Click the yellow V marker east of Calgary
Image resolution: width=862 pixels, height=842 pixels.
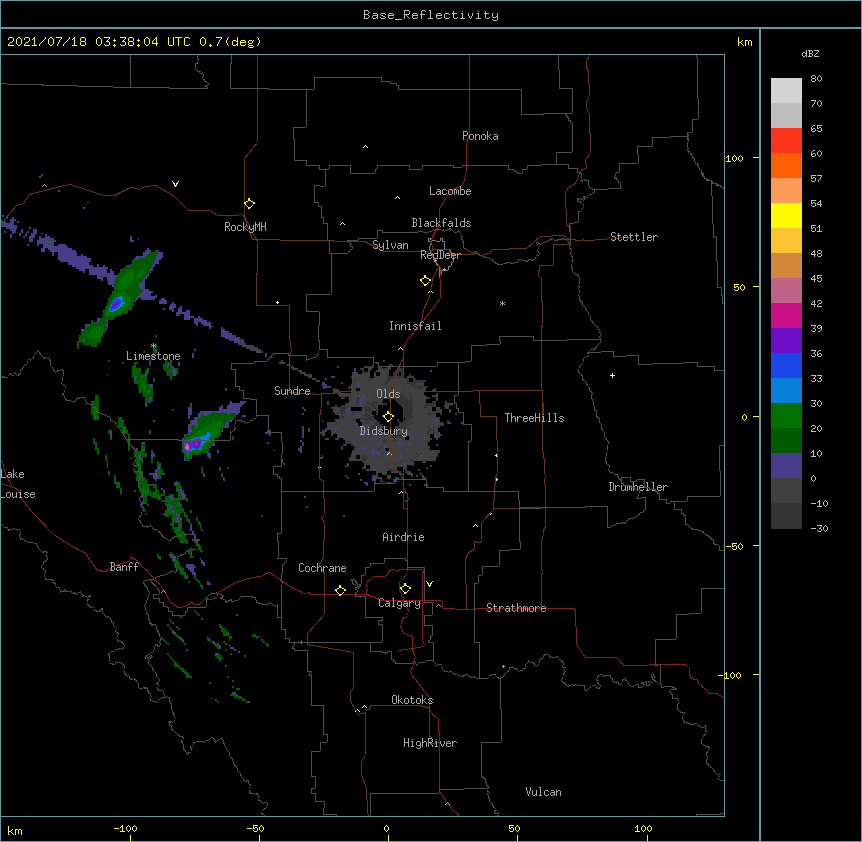click(429, 584)
